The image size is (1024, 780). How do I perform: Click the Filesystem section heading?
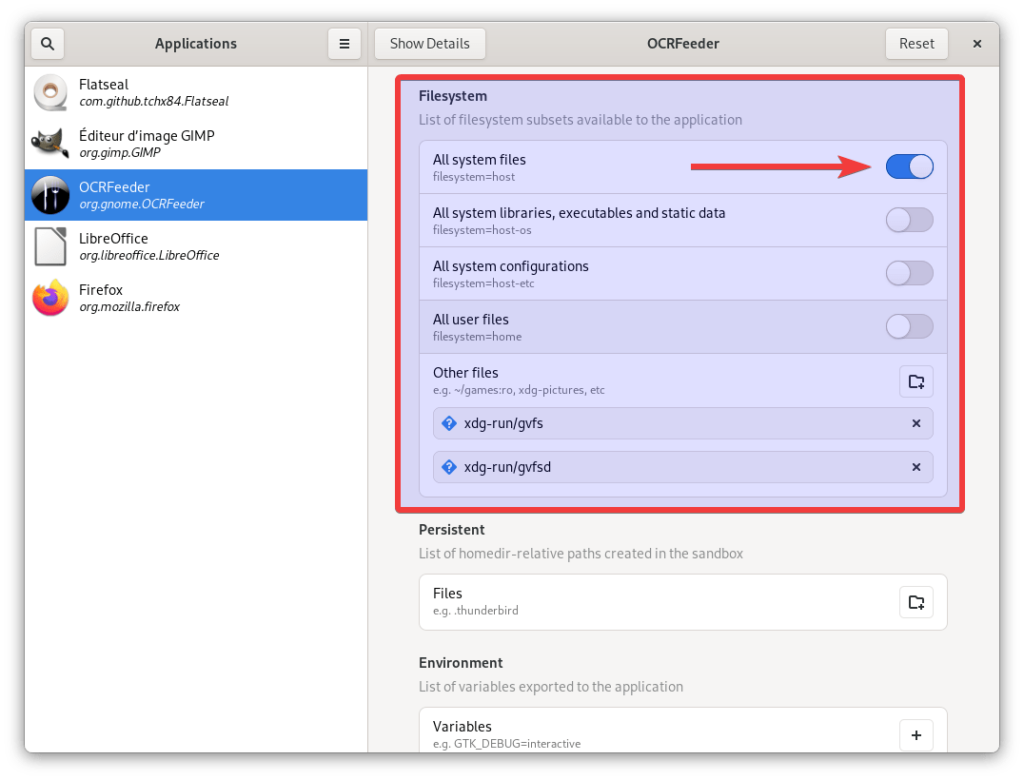pyautogui.click(x=453, y=96)
